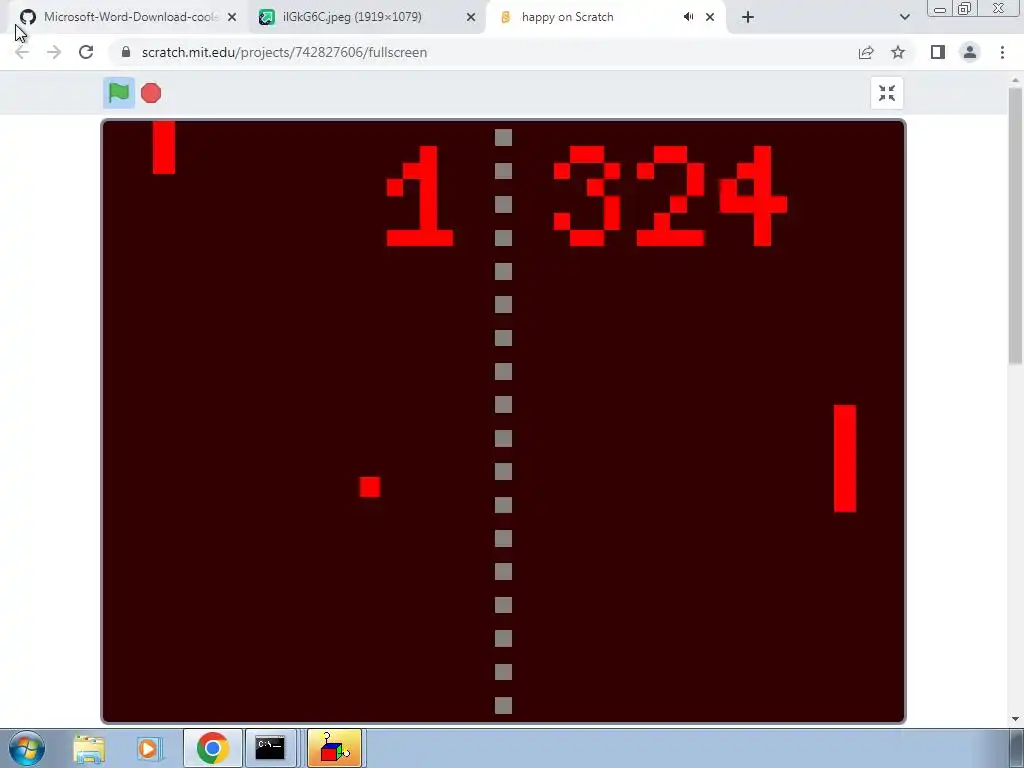Click Show desktop at the taskbar edge

(1017, 748)
